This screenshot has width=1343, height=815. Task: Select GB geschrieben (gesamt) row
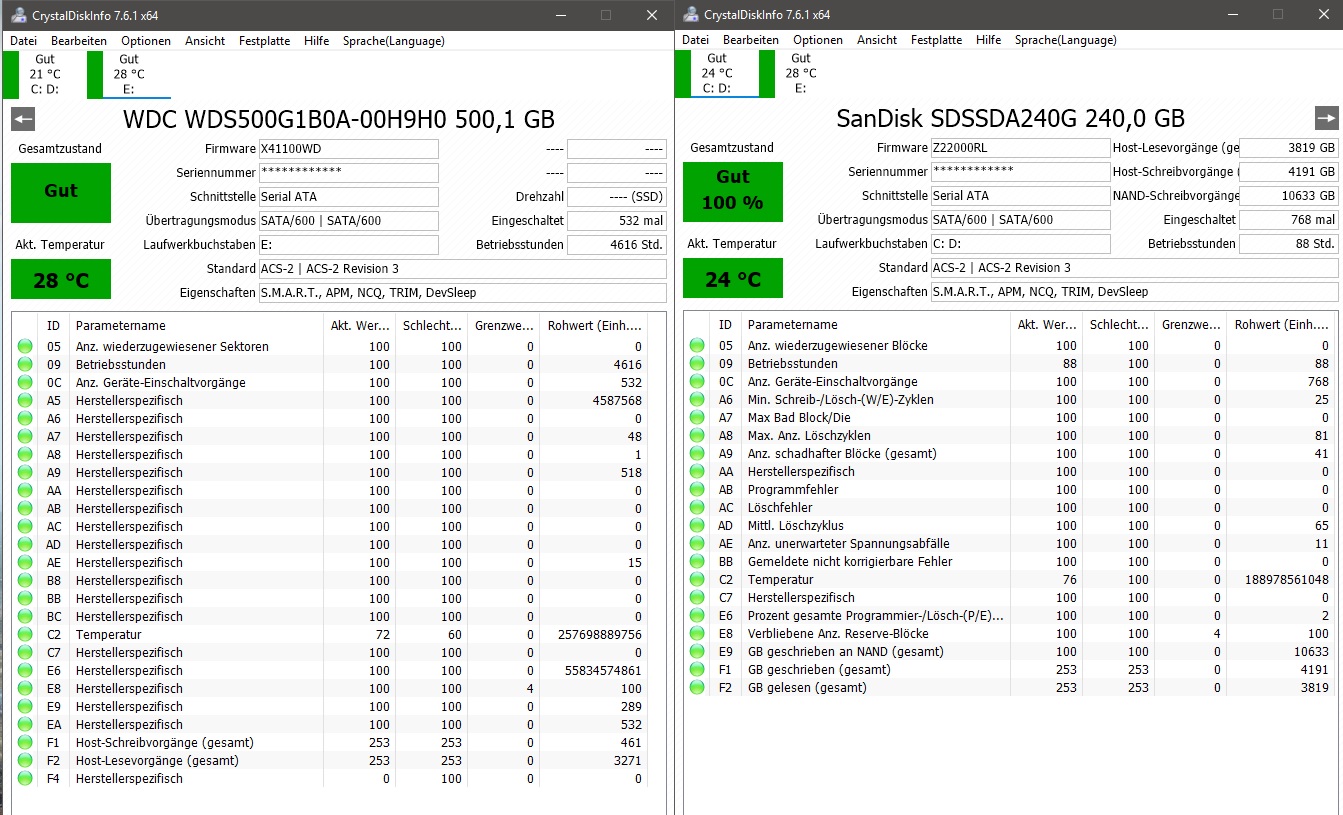pos(1009,670)
